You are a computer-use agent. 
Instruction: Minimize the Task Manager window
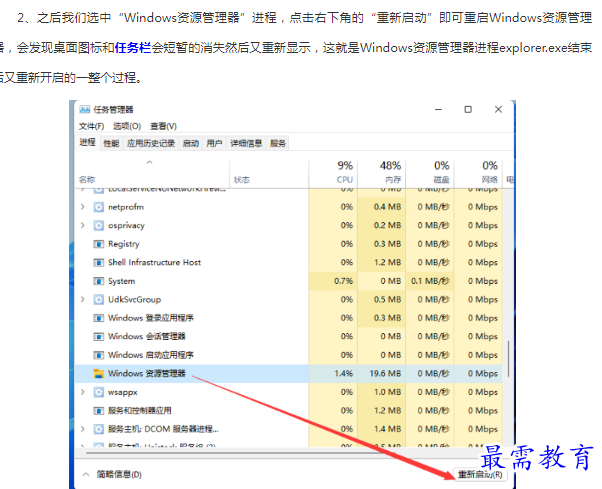[x=438, y=110]
